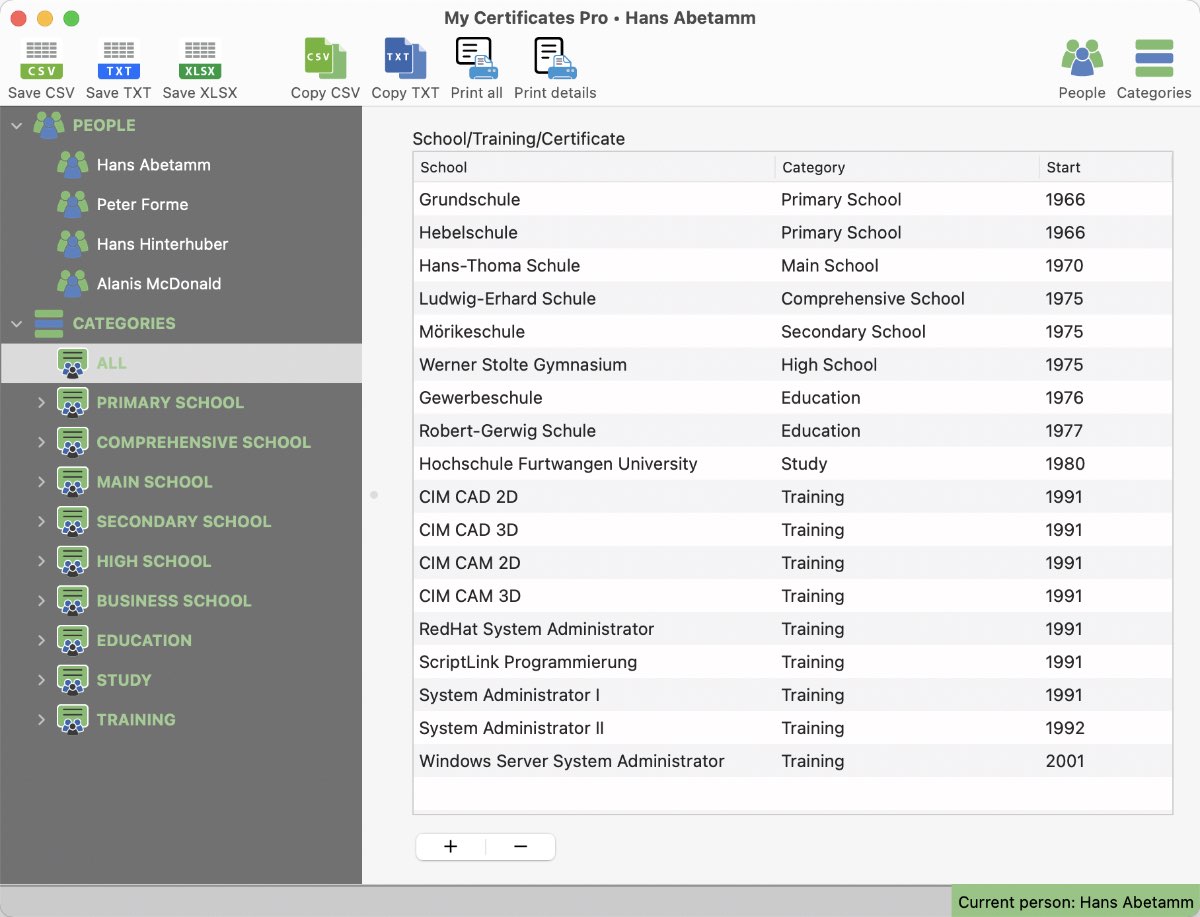
Task: Expand the MAIN SCHOOL category
Action: point(41,482)
